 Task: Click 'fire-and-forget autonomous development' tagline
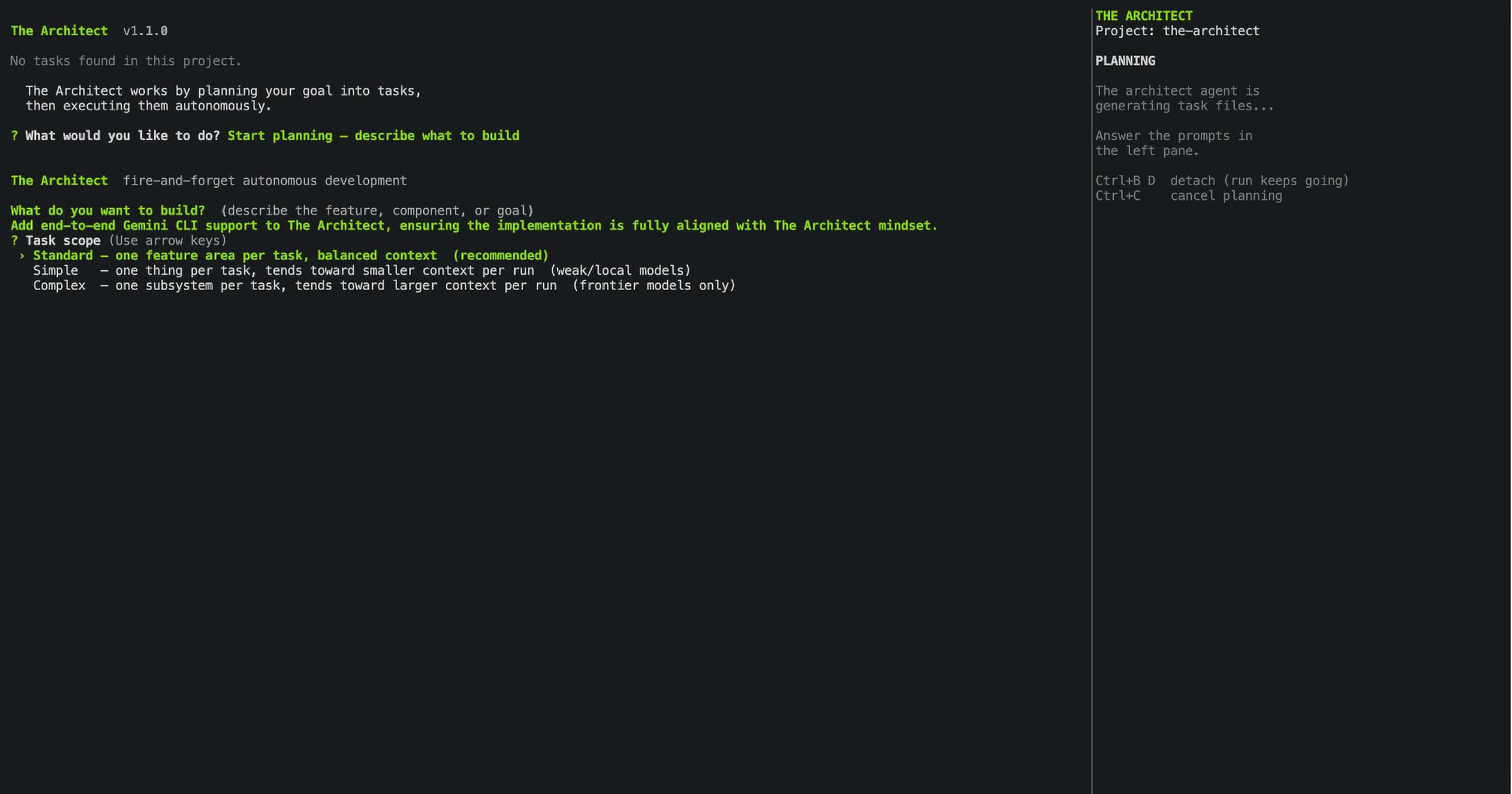point(265,181)
